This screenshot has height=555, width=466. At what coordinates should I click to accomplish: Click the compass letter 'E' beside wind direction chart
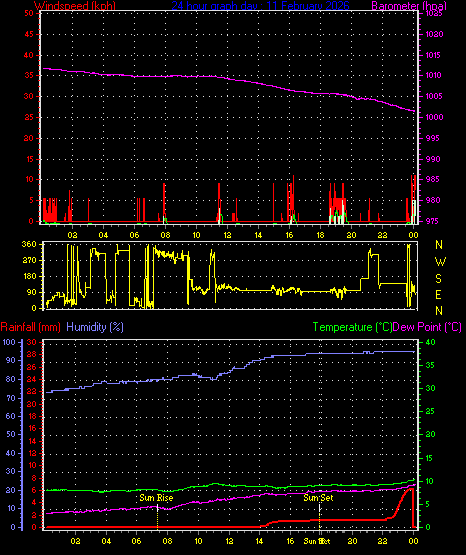[438, 294]
